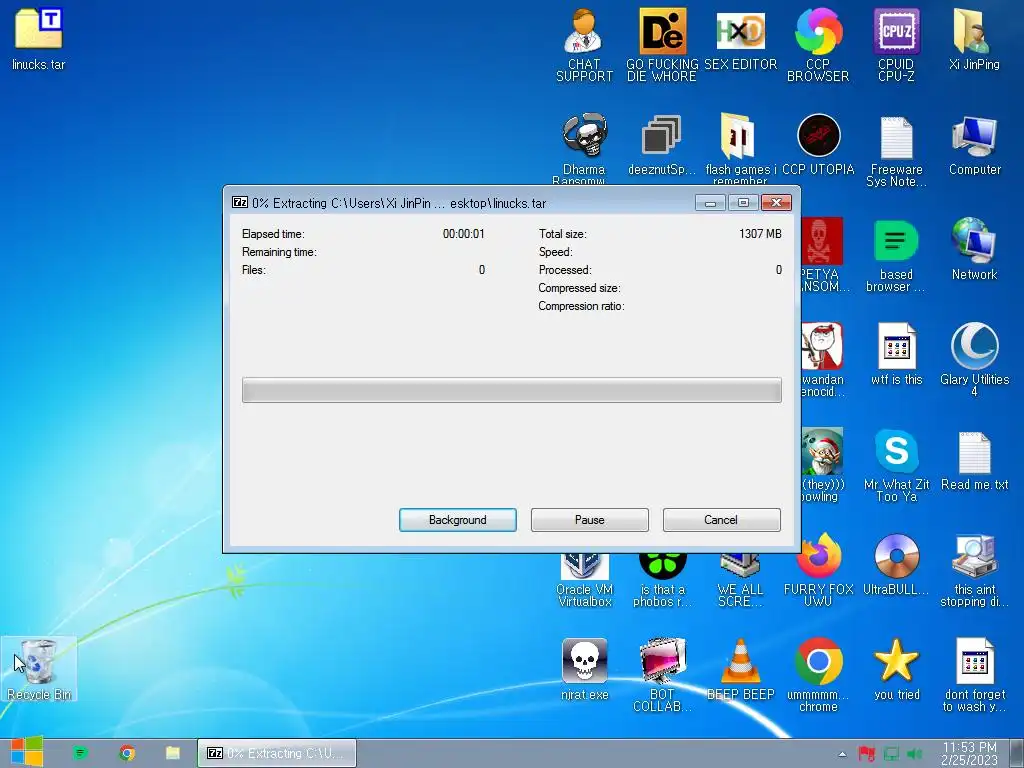Pause the 7-Zip extraction
Image resolution: width=1024 pixels, height=768 pixels.
click(590, 520)
